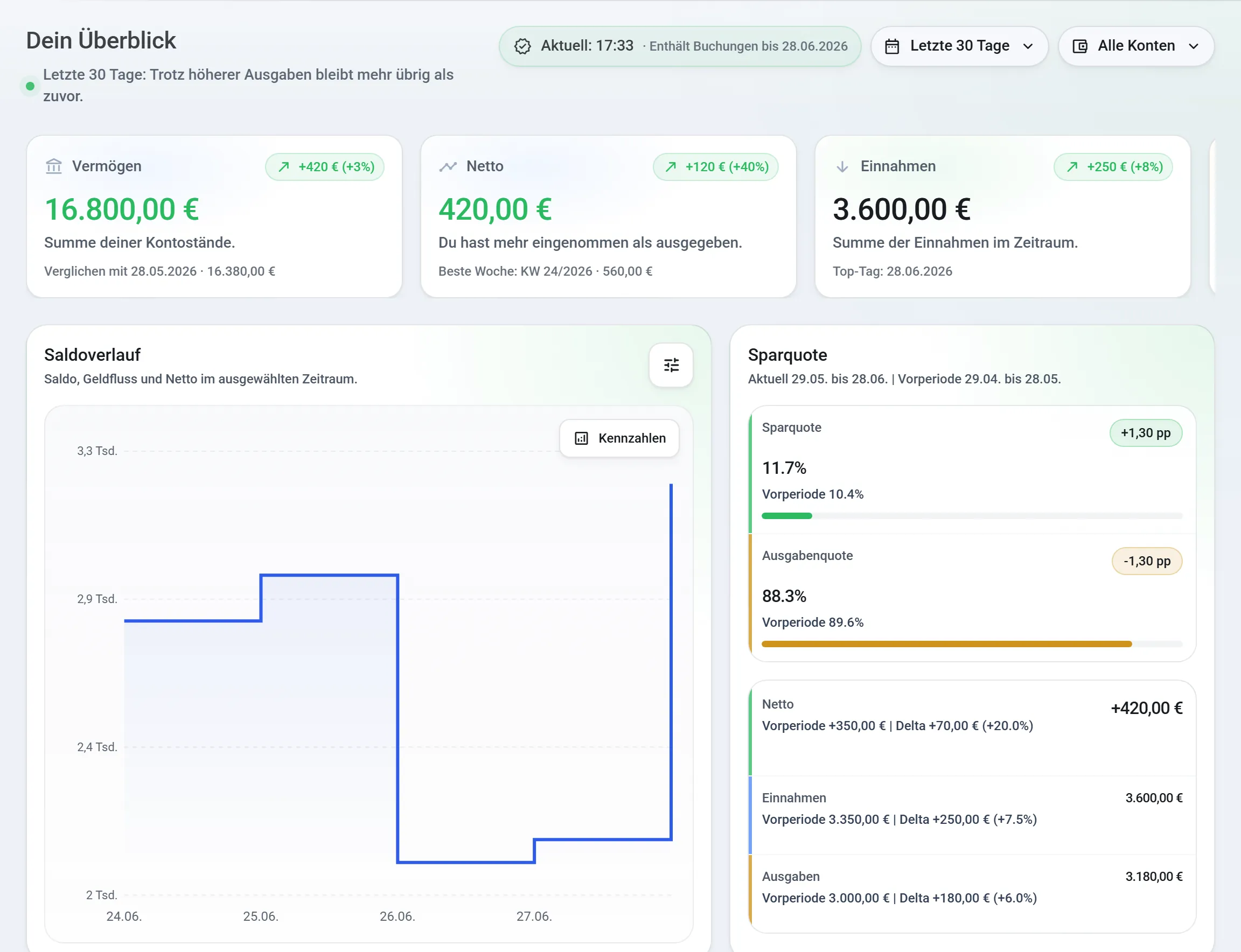Click the calendar icon in period selector
The width and height of the screenshot is (1241, 952).
[892, 46]
